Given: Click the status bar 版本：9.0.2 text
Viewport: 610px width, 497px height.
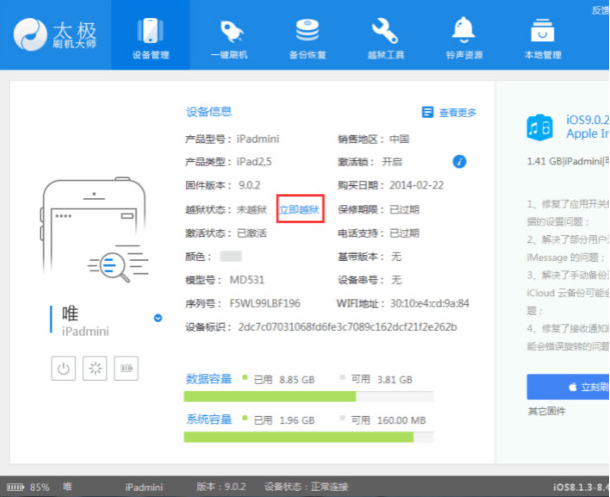Looking at the screenshot, I should (x=221, y=486).
